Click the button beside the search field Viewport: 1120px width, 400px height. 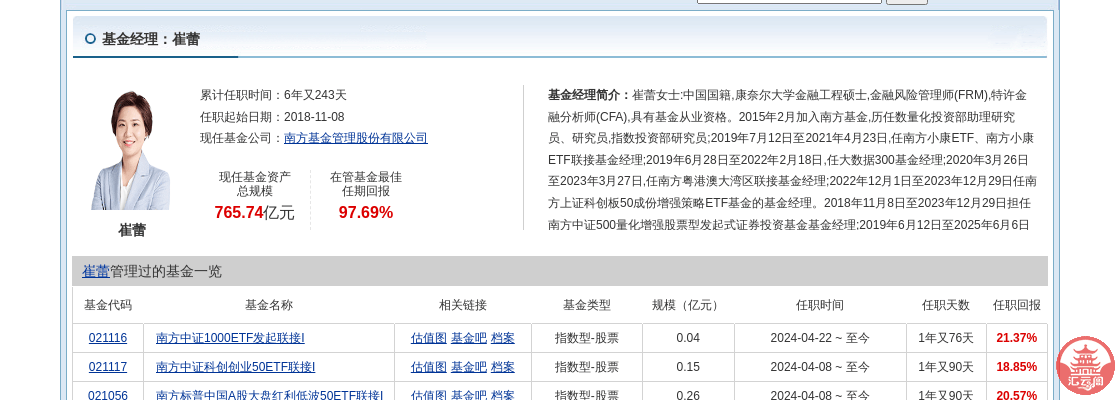(x=907, y=1)
